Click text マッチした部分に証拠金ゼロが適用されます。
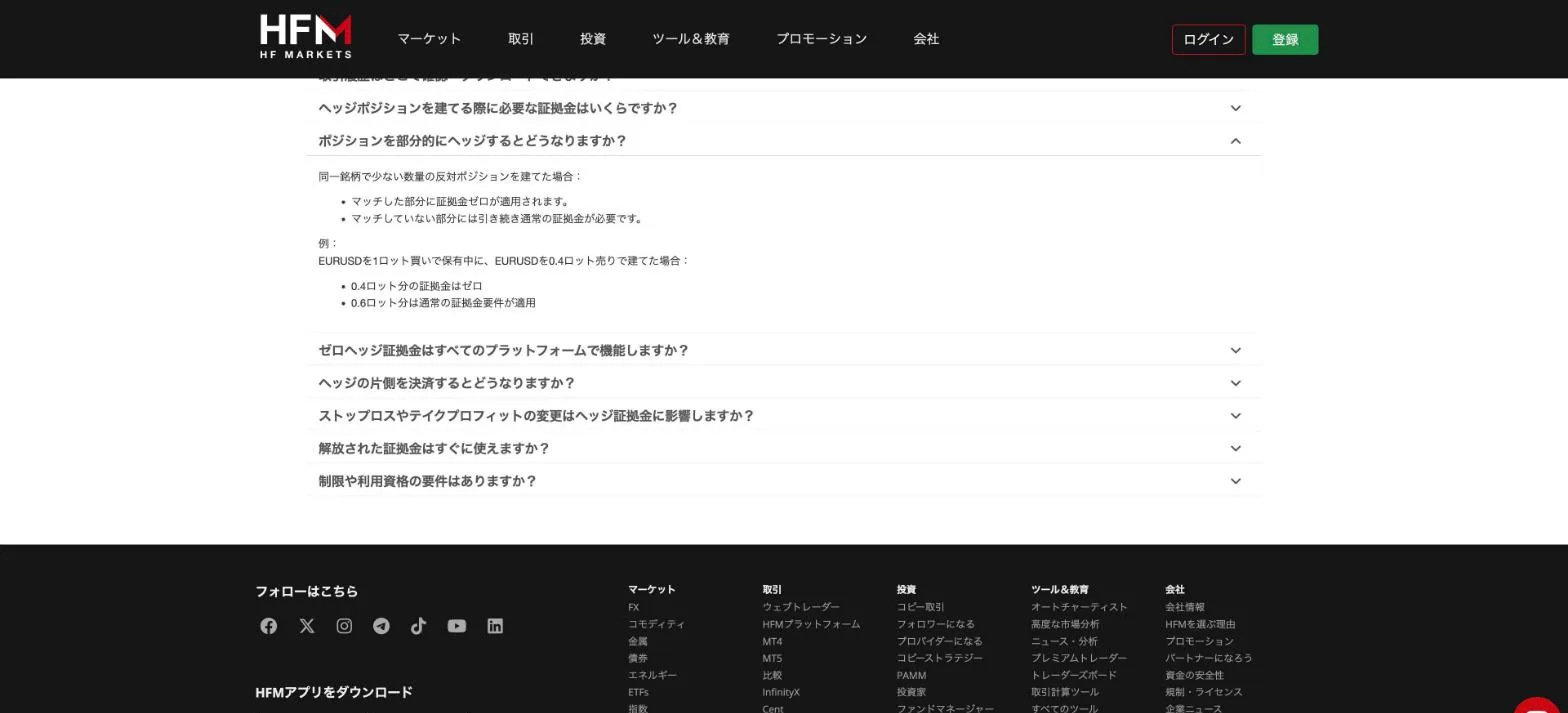 [461, 201]
